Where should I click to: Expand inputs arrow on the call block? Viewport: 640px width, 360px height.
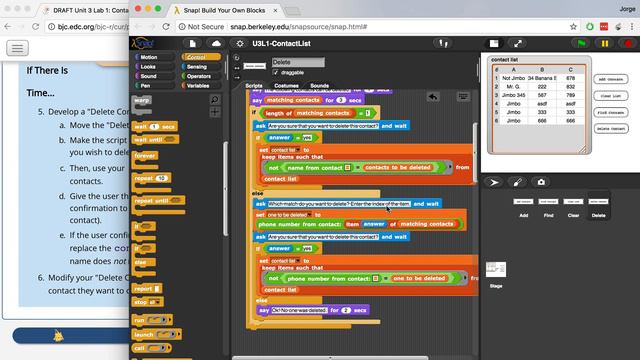point(169,348)
